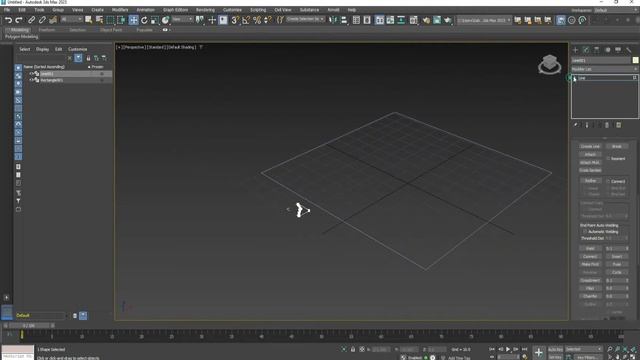Open the File menu

(7, 10)
